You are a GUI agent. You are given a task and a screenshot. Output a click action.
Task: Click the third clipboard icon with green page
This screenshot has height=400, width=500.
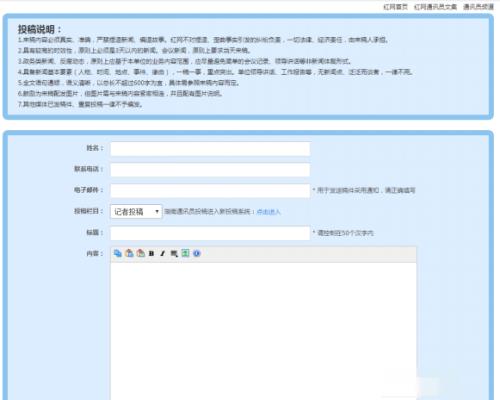141,253
